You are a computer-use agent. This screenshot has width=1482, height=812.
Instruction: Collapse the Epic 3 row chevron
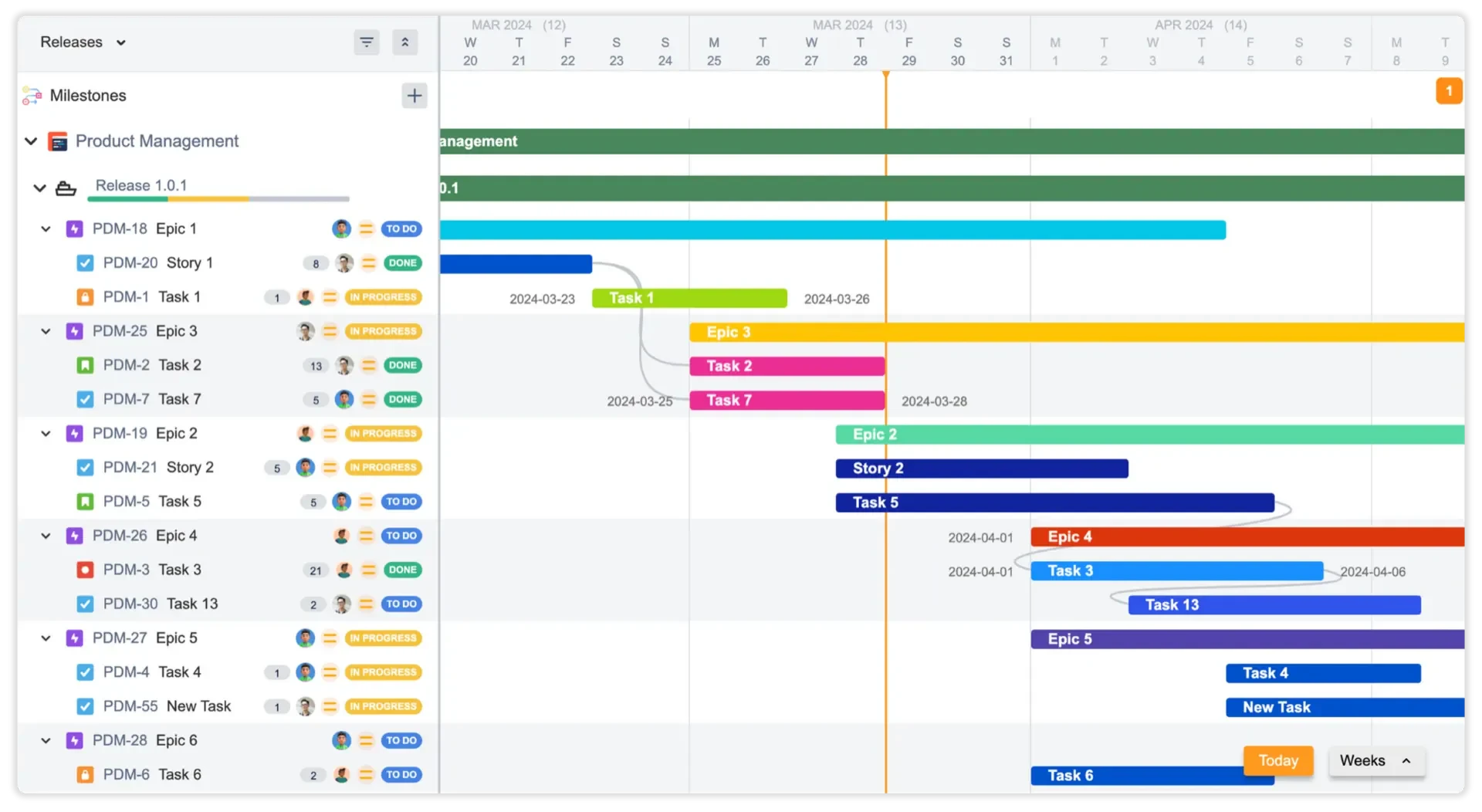point(45,330)
